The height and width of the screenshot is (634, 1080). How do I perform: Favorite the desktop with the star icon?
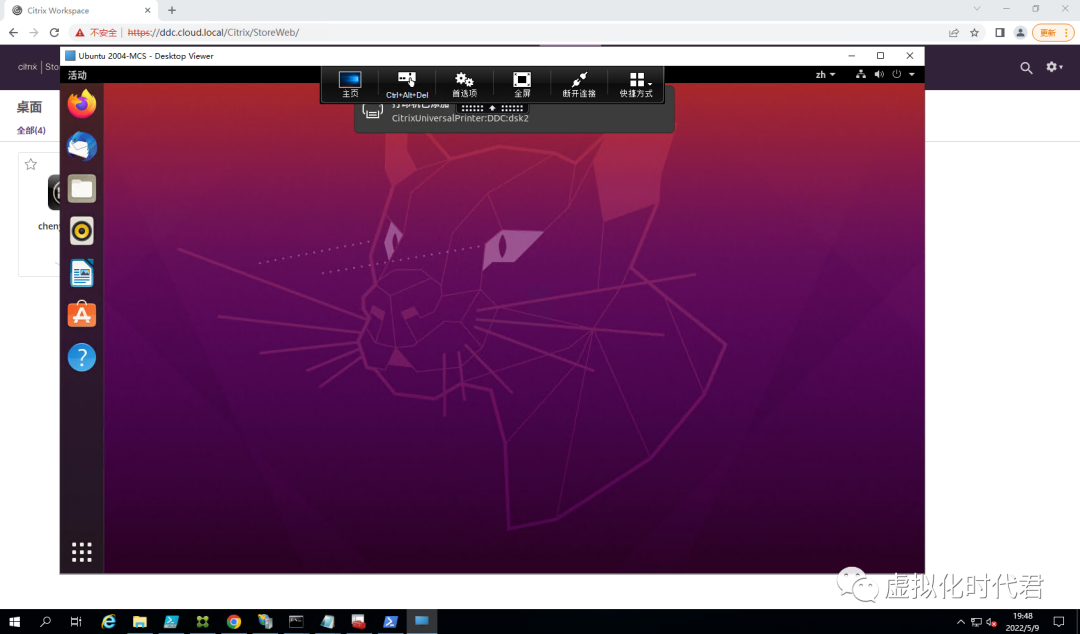pyautogui.click(x=30, y=164)
